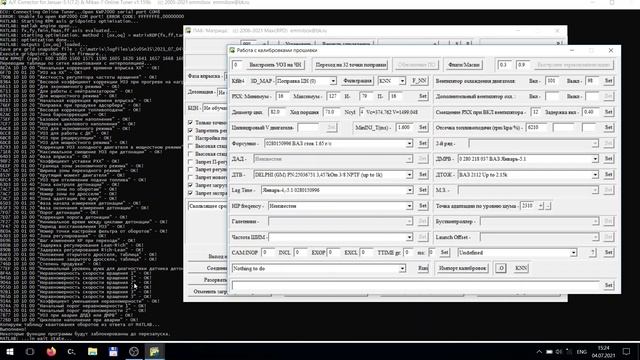Toggle the ninth checked checkbox in matrix window
This screenshot has width=640, height=360.
(191, 185)
